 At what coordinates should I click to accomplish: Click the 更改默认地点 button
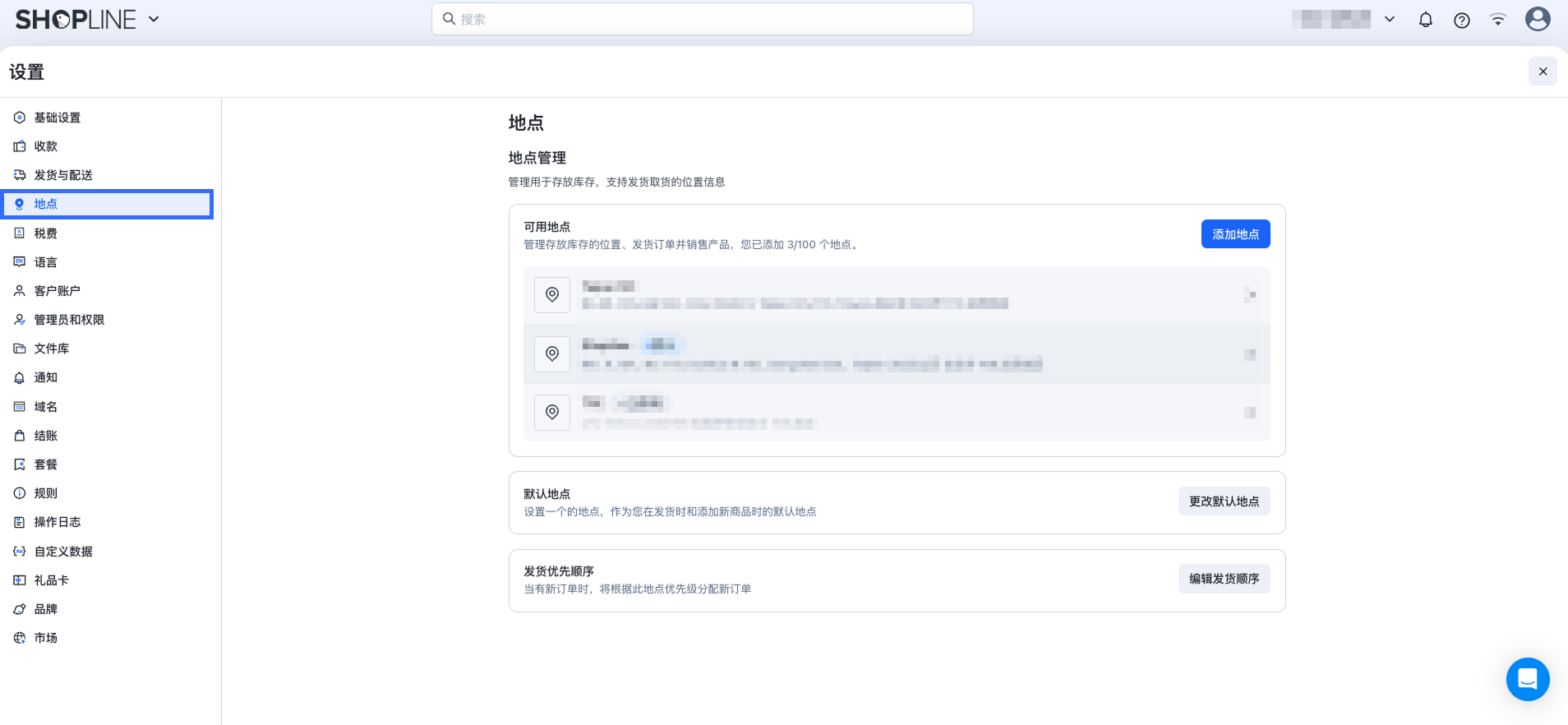[x=1224, y=501]
